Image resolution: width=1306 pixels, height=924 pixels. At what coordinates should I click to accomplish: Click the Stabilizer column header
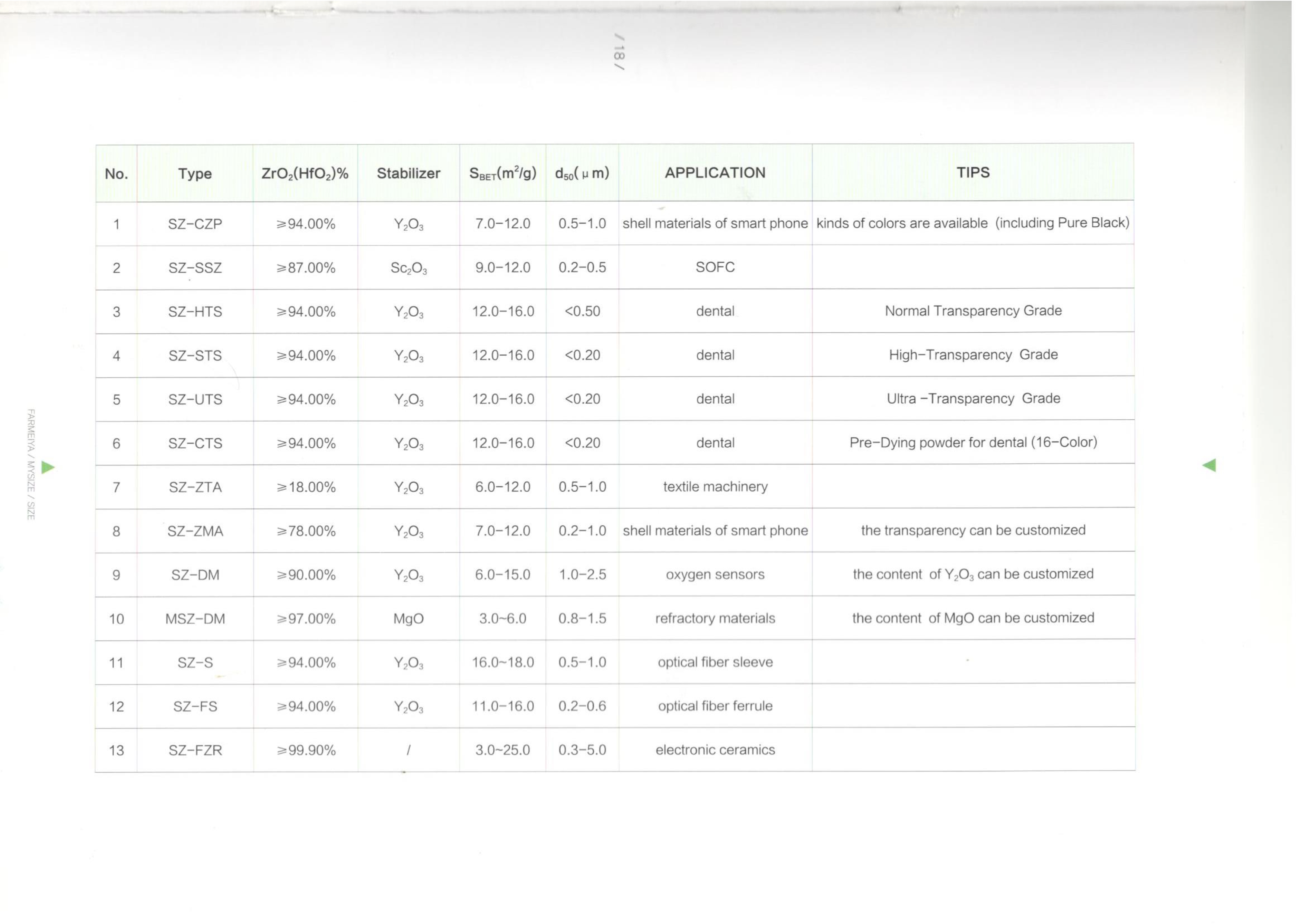pos(408,173)
